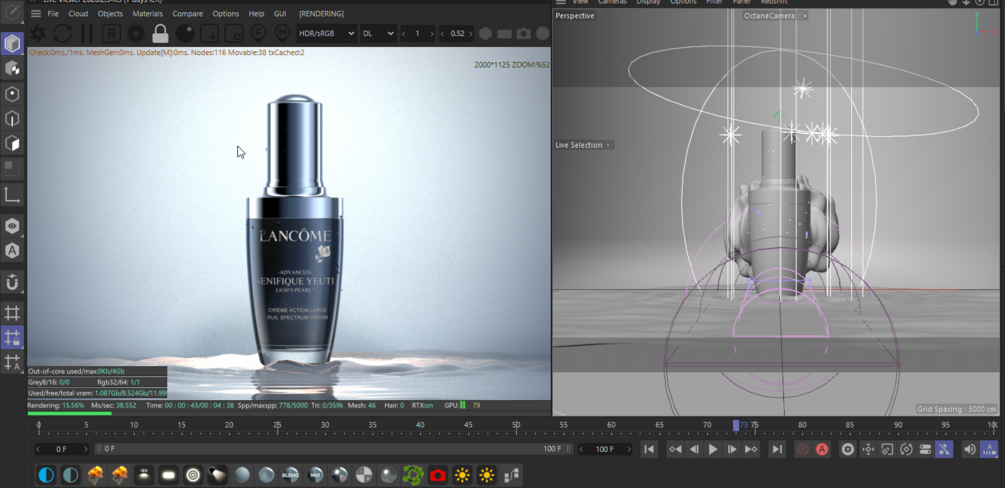Click the blue half-circle Octane icon
1005x488 pixels.
click(x=46, y=475)
